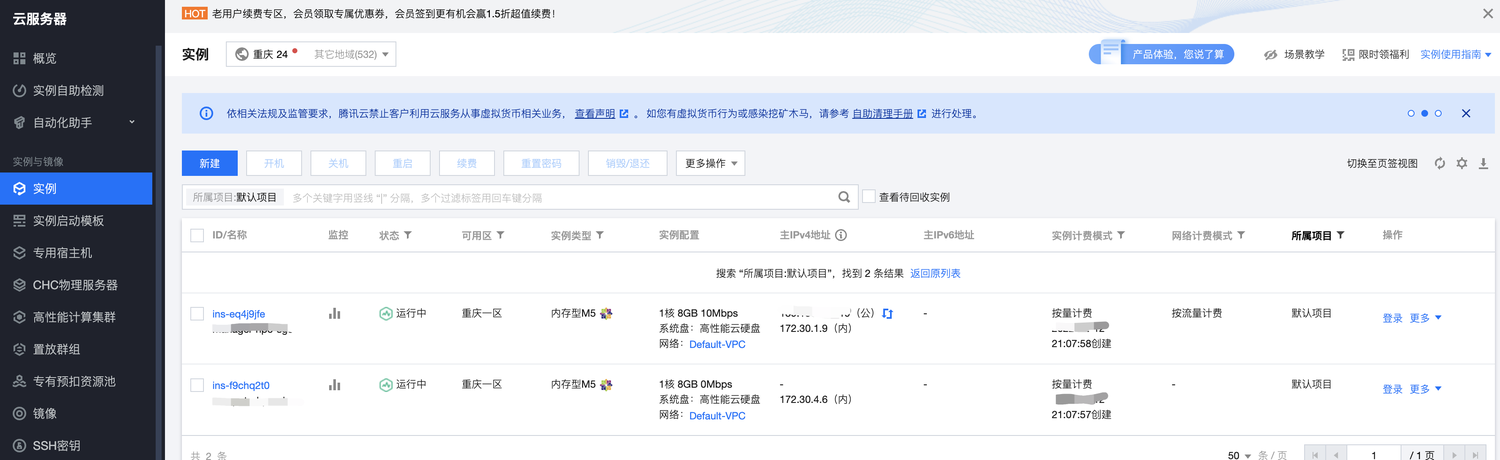Image resolution: width=1500 pixels, height=460 pixels.
Task: Click 切换至页签视图
Action: (1382, 163)
